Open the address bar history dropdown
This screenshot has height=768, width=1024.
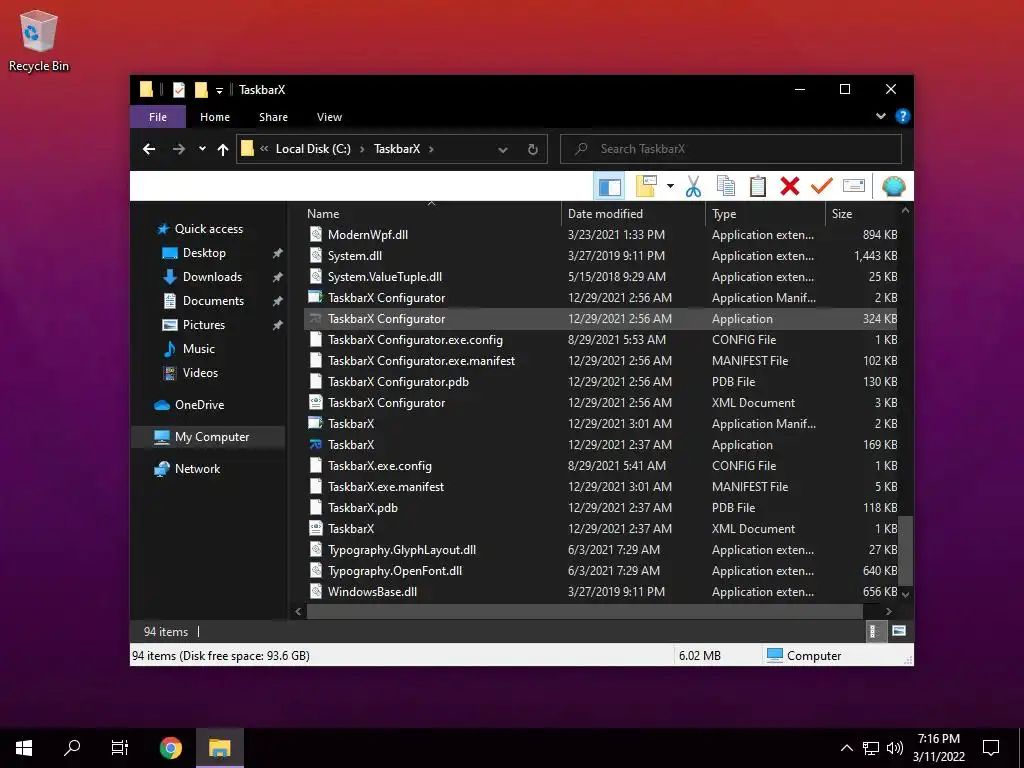point(503,150)
